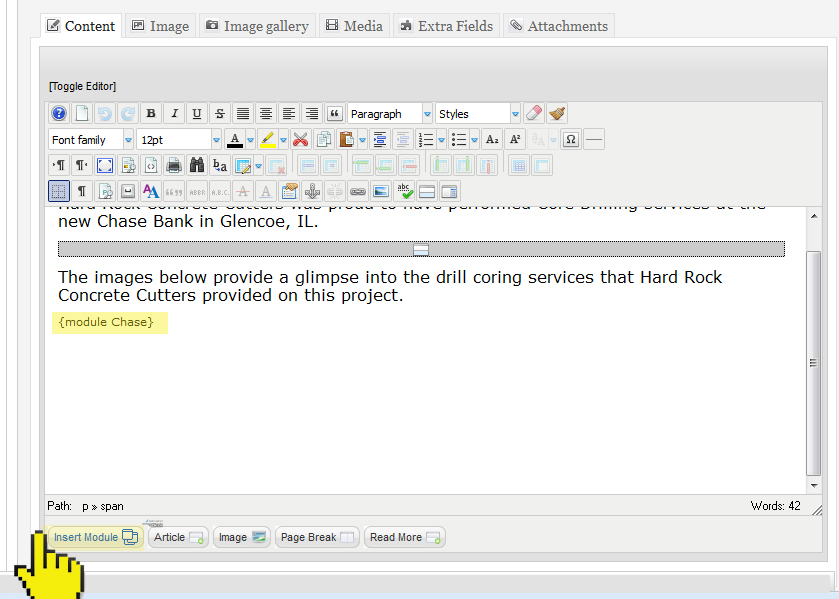
Task: Insert a bulleted list
Action: 459,140
